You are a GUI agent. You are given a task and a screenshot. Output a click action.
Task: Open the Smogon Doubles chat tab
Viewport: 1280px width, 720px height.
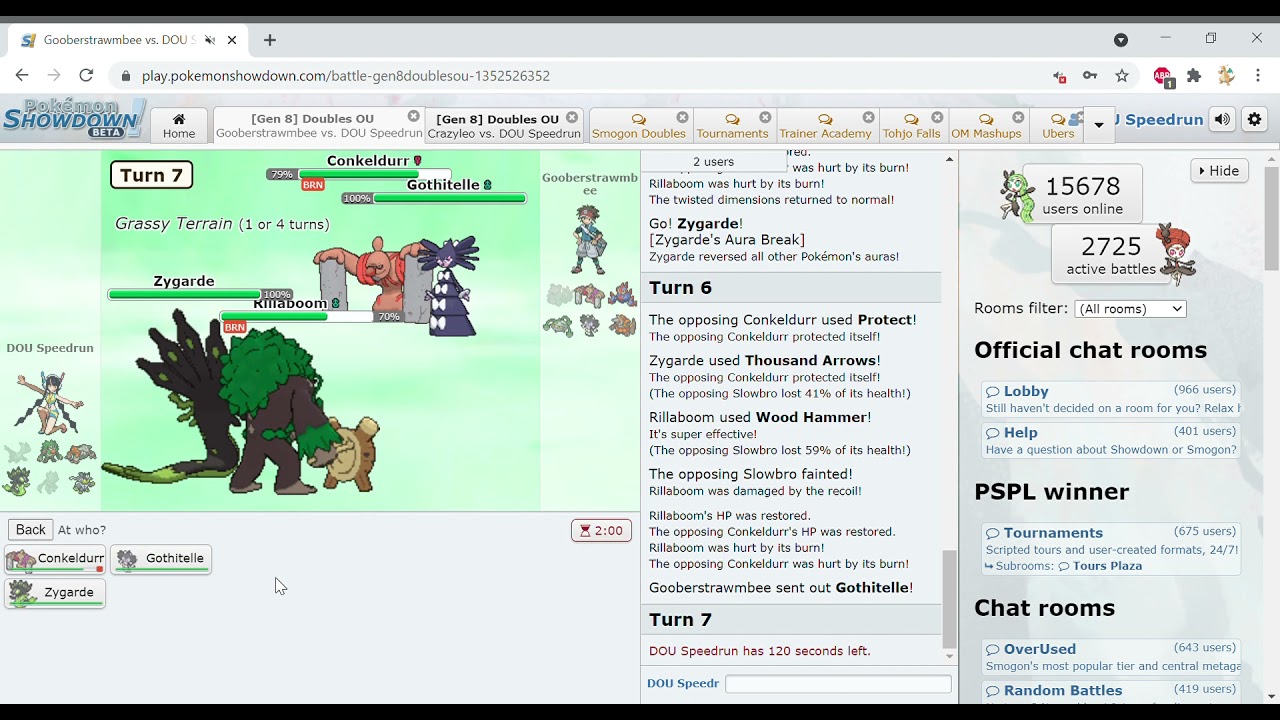coord(638,126)
